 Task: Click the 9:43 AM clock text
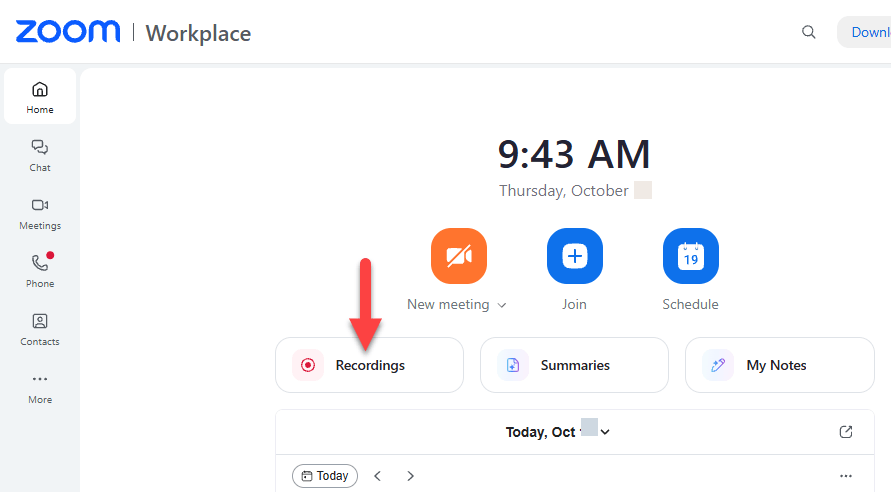point(574,155)
